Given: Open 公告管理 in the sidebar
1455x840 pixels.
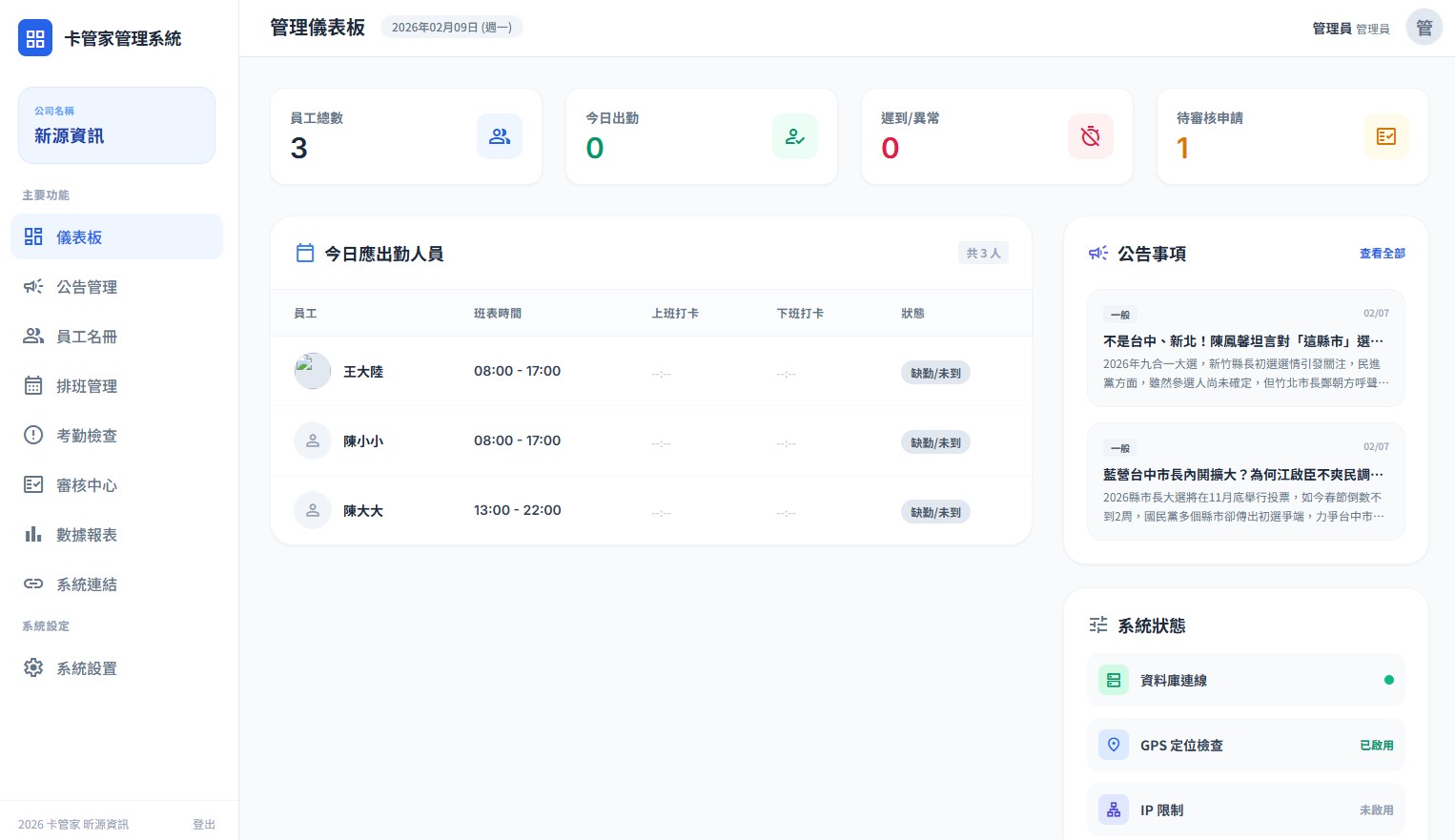Looking at the screenshot, I should (x=87, y=287).
